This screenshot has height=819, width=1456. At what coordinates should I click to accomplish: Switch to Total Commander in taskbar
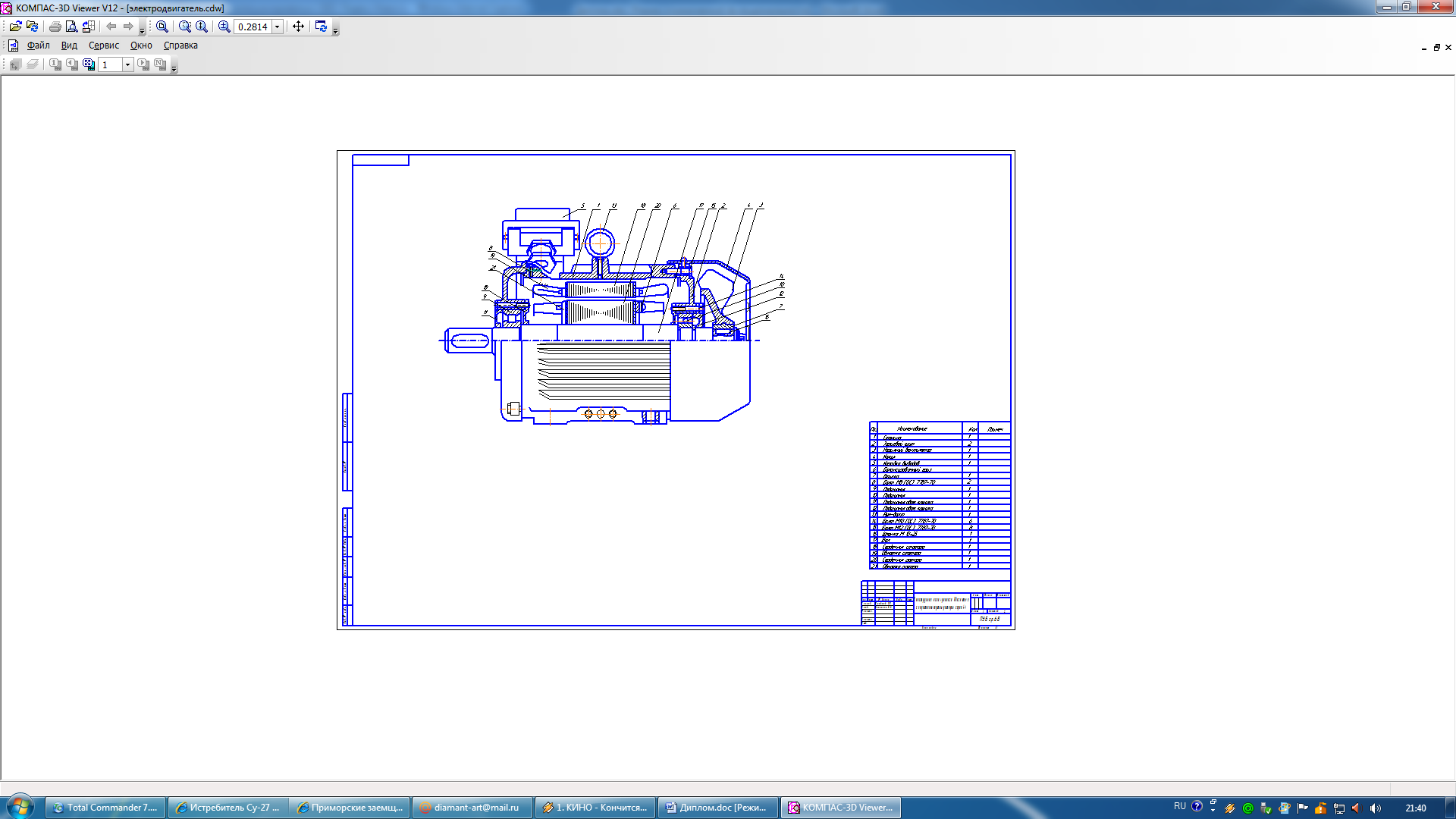tap(105, 808)
